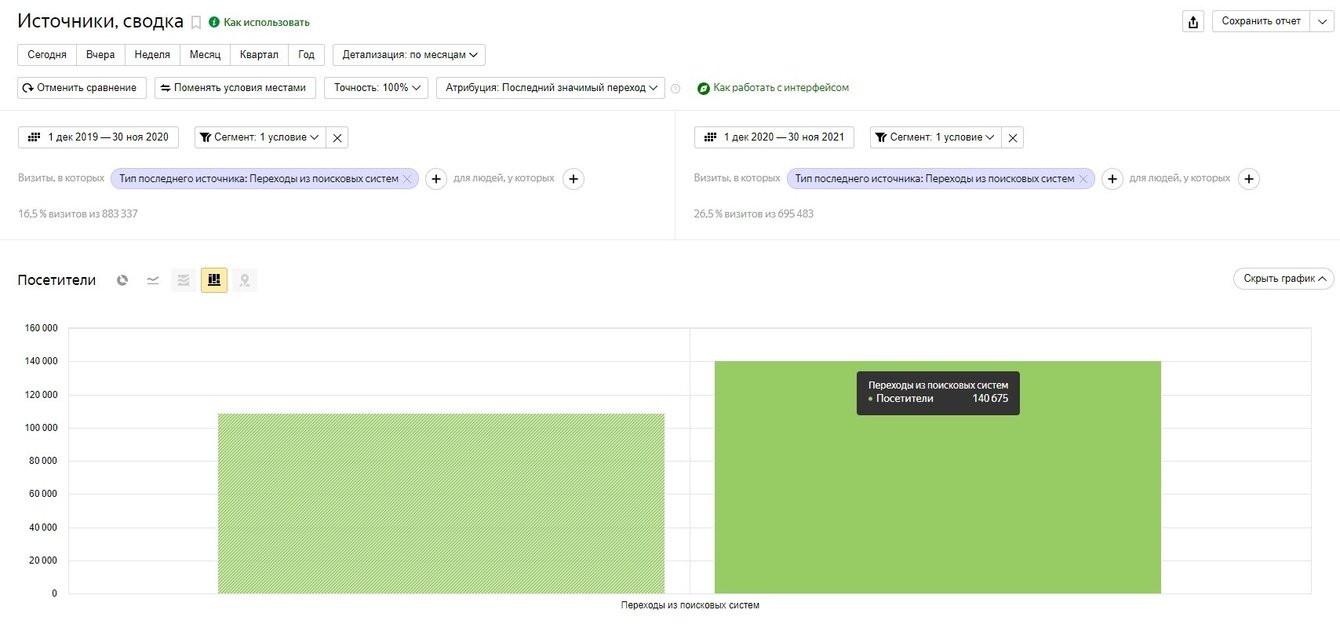Click the help question mark near Атрибуция
1340x628 pixels.
click(x=675, y=88)
